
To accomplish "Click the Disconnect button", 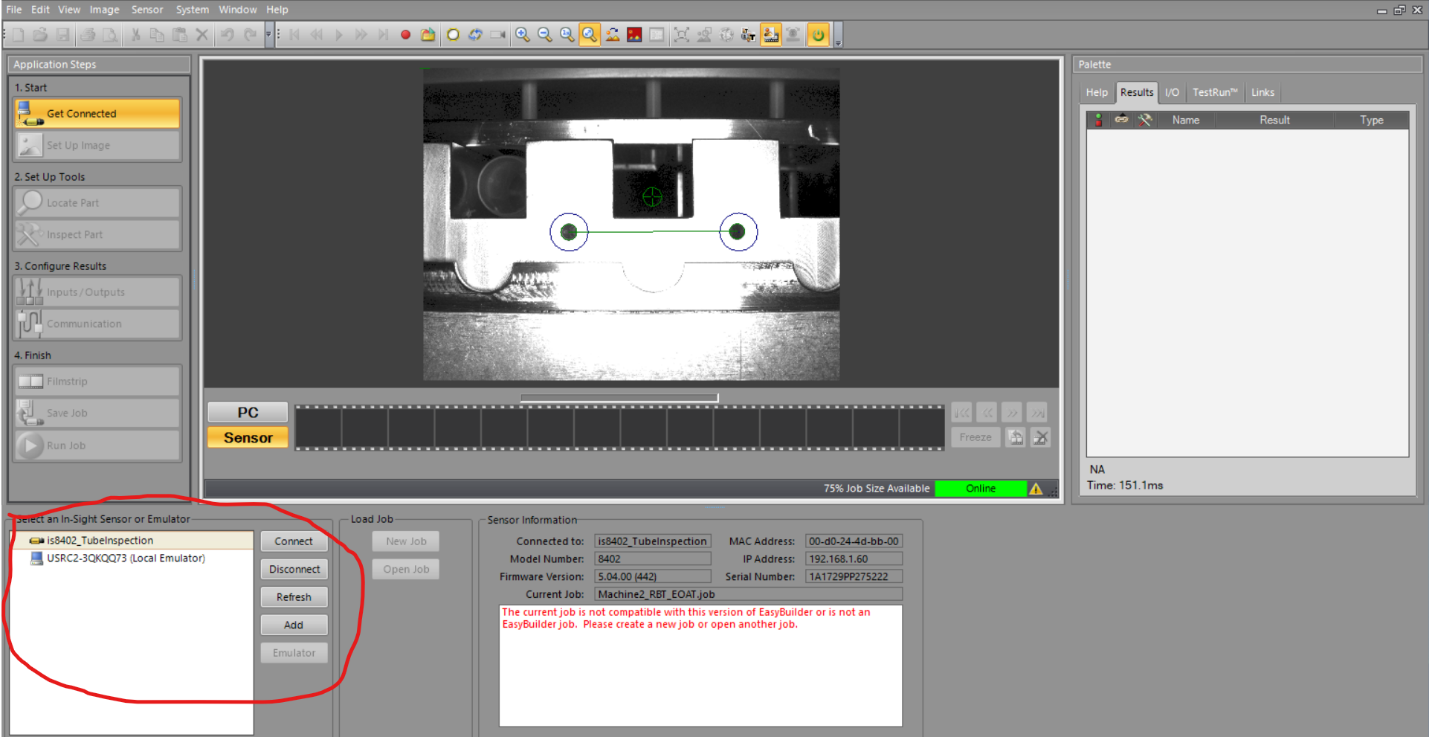I will [x=294, y=569].
